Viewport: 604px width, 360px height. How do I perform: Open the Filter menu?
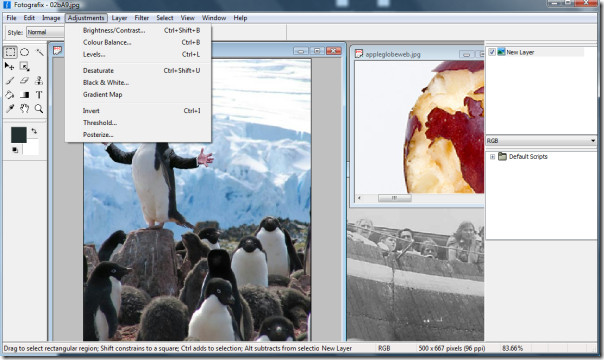pyautogui.click(x=142, y=18)
